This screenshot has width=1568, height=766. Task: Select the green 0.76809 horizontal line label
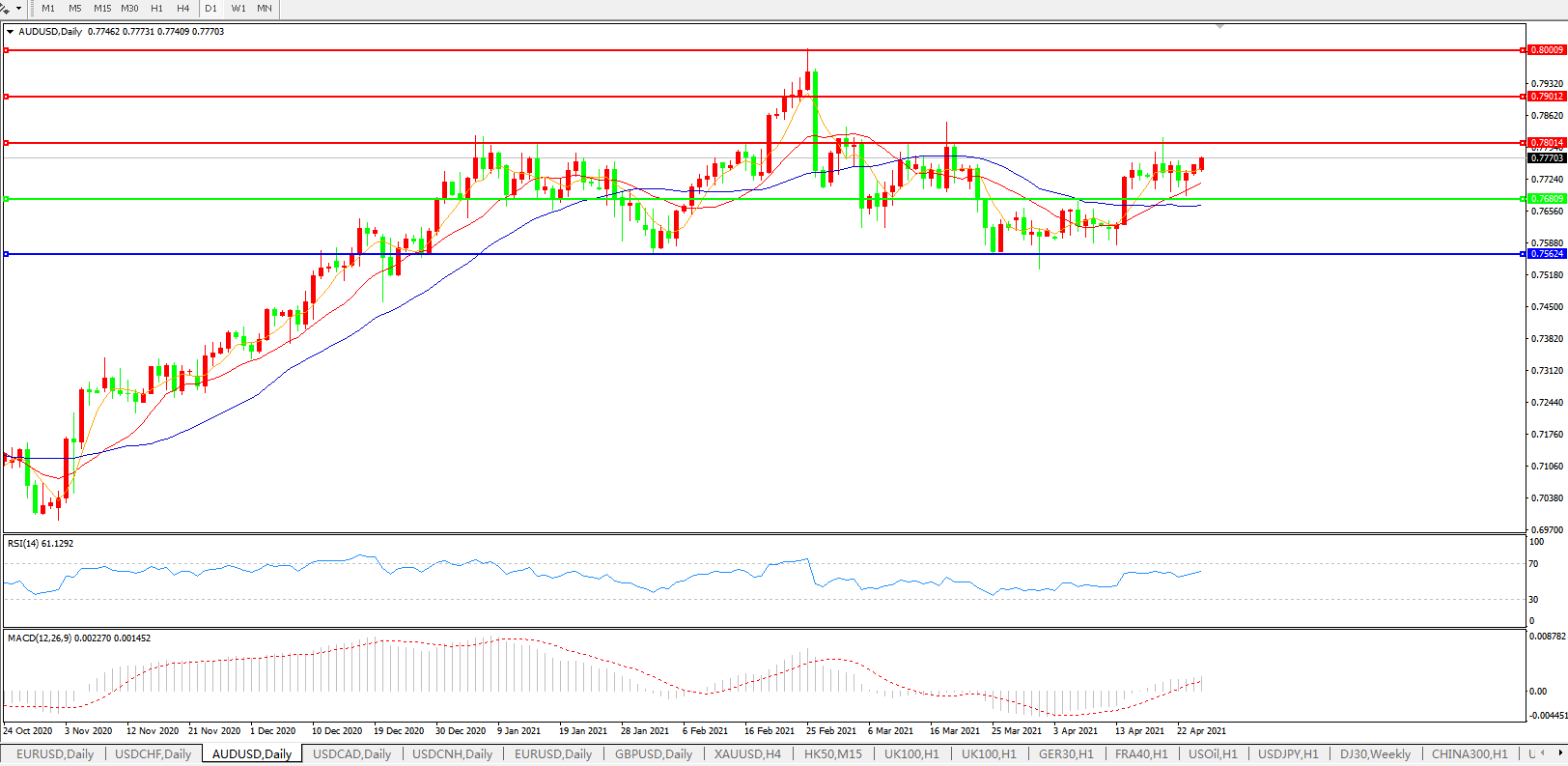1547,199
